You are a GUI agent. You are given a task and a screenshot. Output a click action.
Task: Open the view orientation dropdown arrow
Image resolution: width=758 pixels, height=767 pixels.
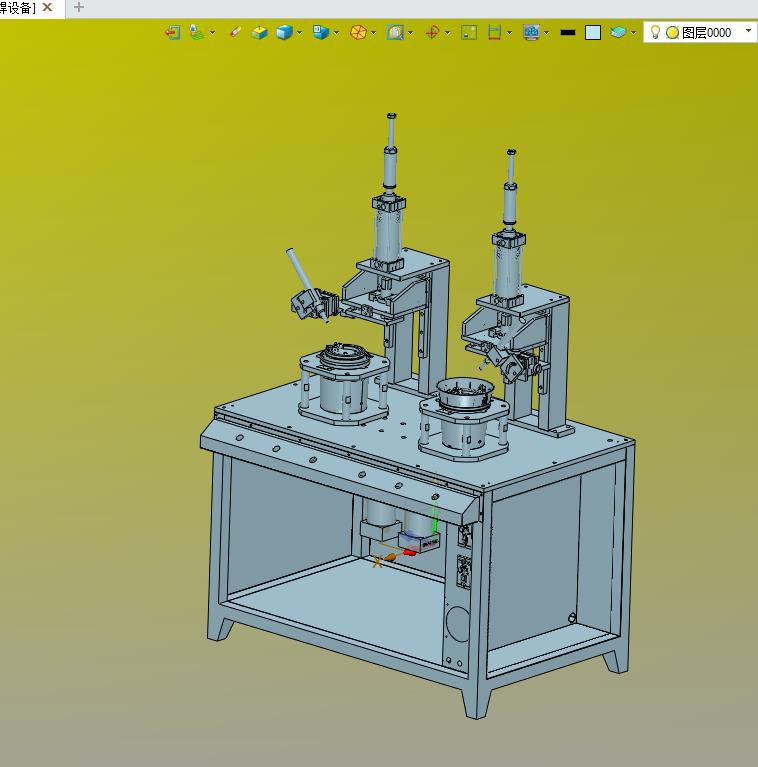[x=336, y=33]
